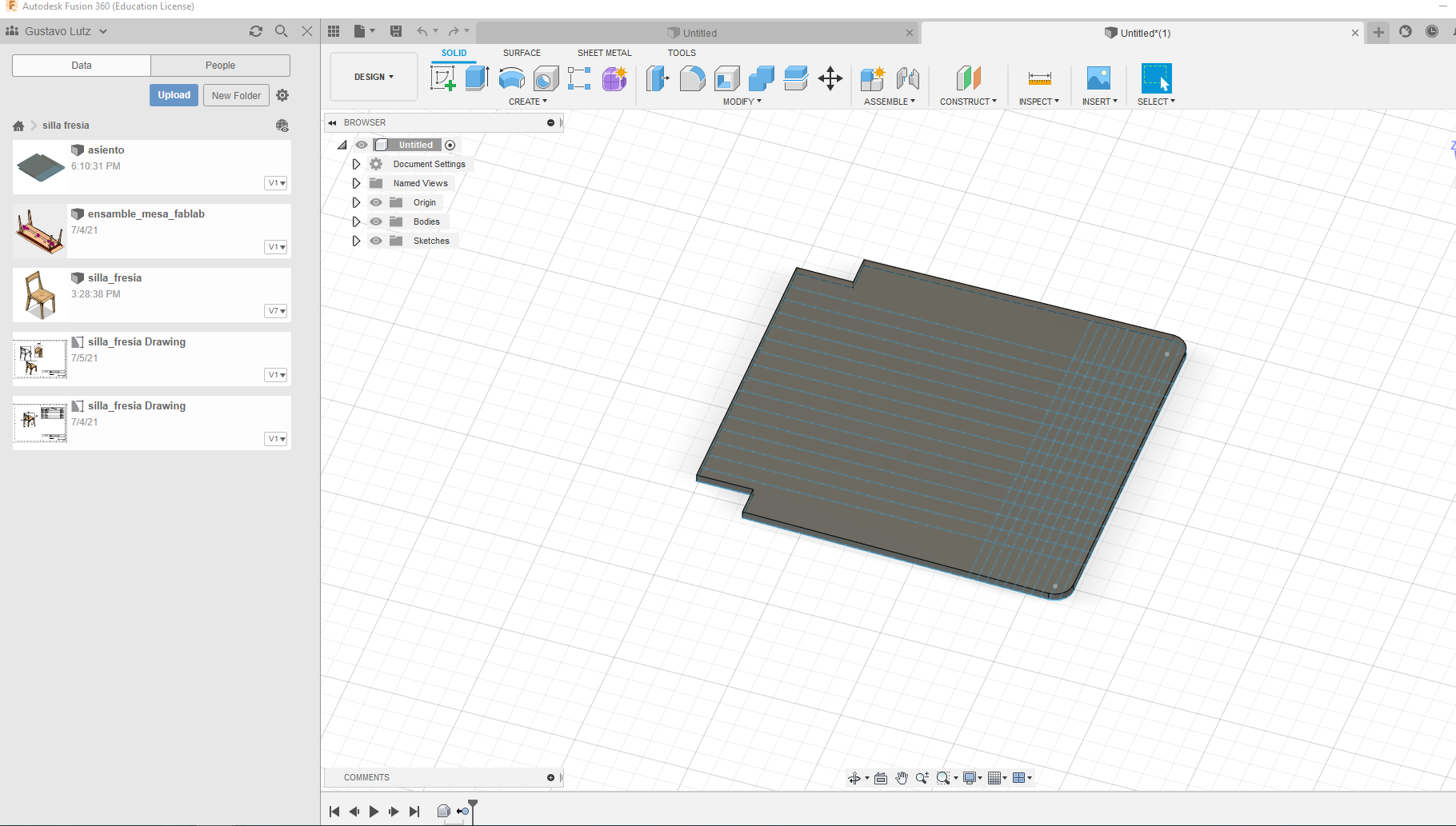This screenshot has height=826, width=1456.
Task: Open the extensions icon by the tab bar
Action: (1406, 31)
